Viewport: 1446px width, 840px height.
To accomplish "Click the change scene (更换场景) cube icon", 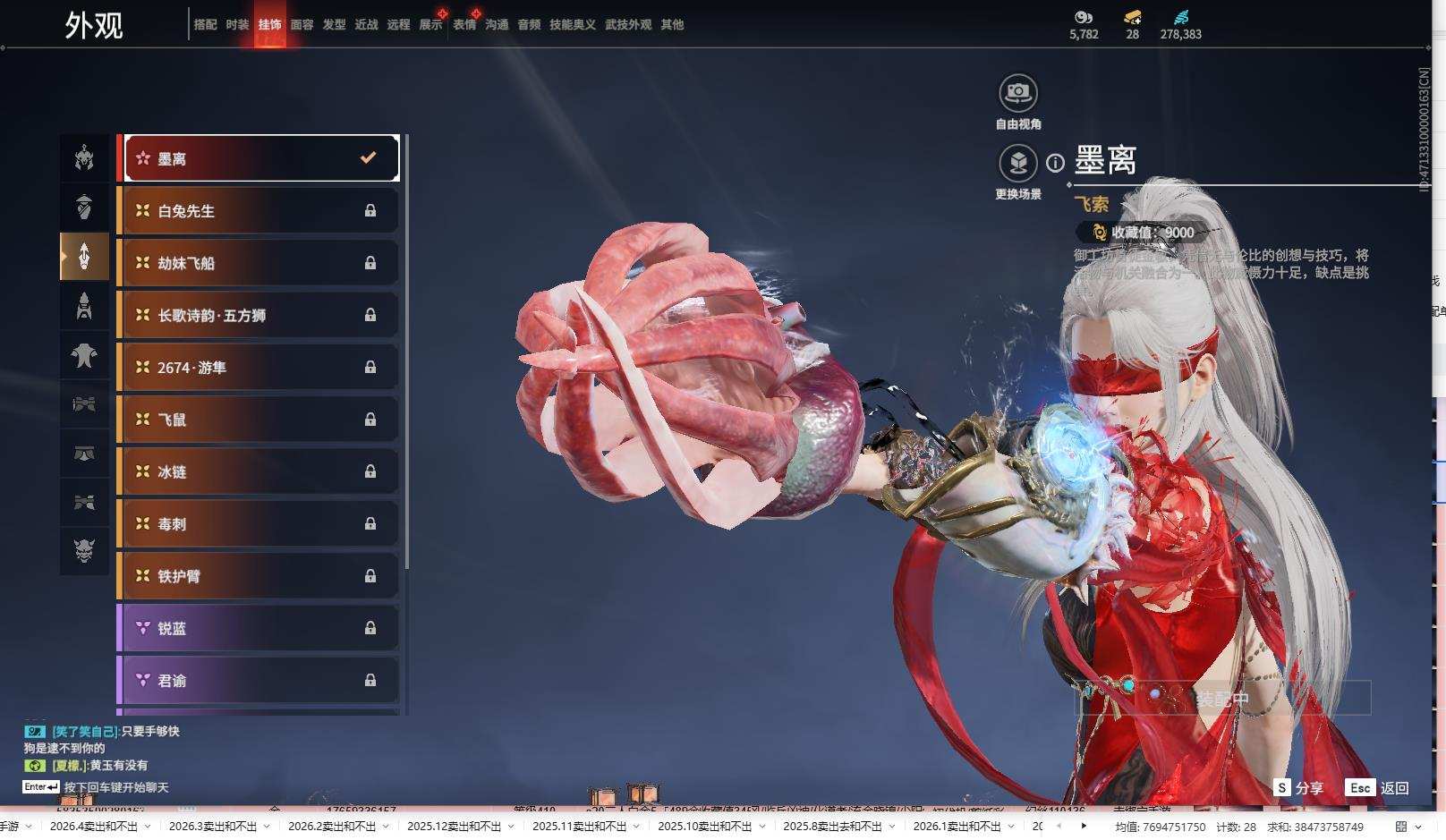I will coord(1018,163).
